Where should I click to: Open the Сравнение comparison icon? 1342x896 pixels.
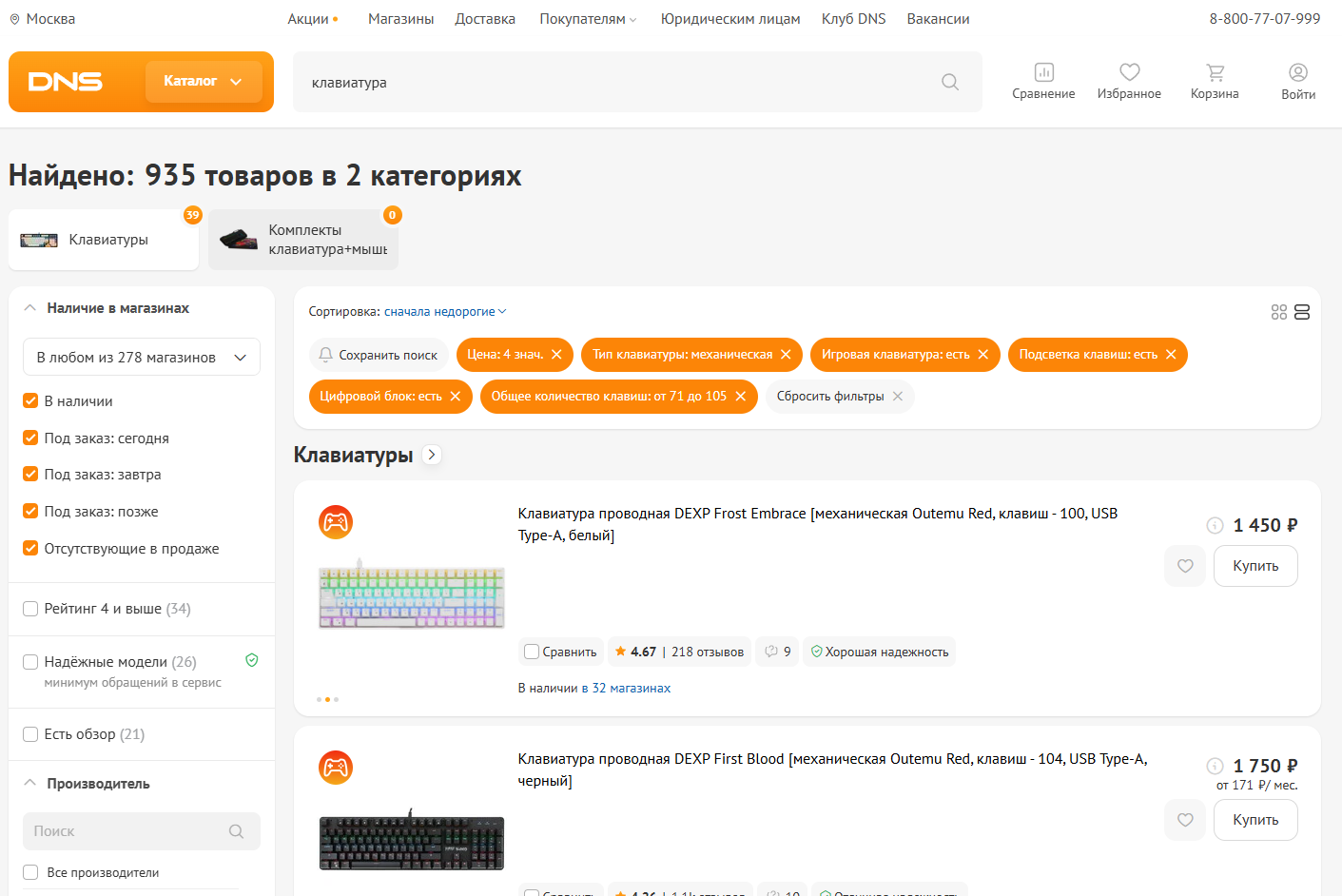1043,72
